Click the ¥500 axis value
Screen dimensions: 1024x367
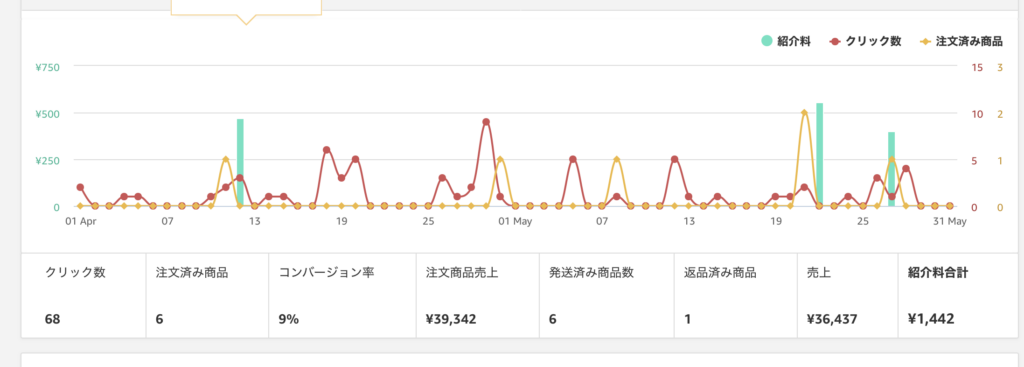point(48,114)
